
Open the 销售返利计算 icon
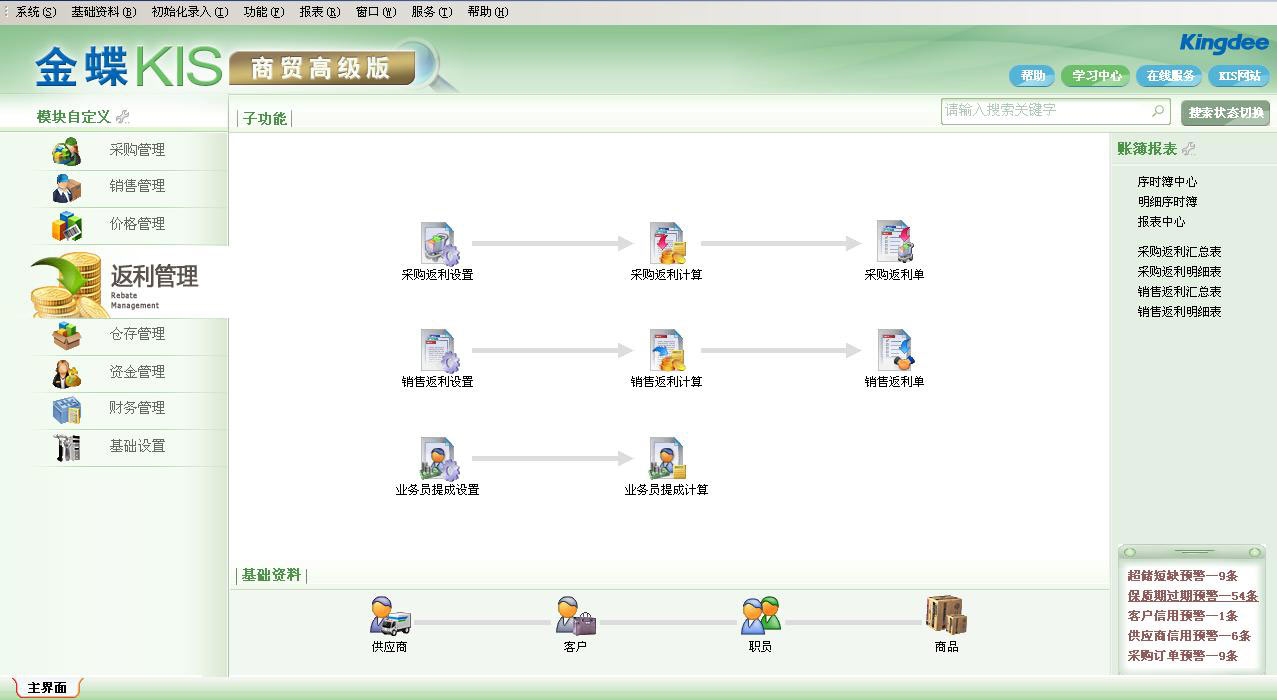(x=666, y=351)
